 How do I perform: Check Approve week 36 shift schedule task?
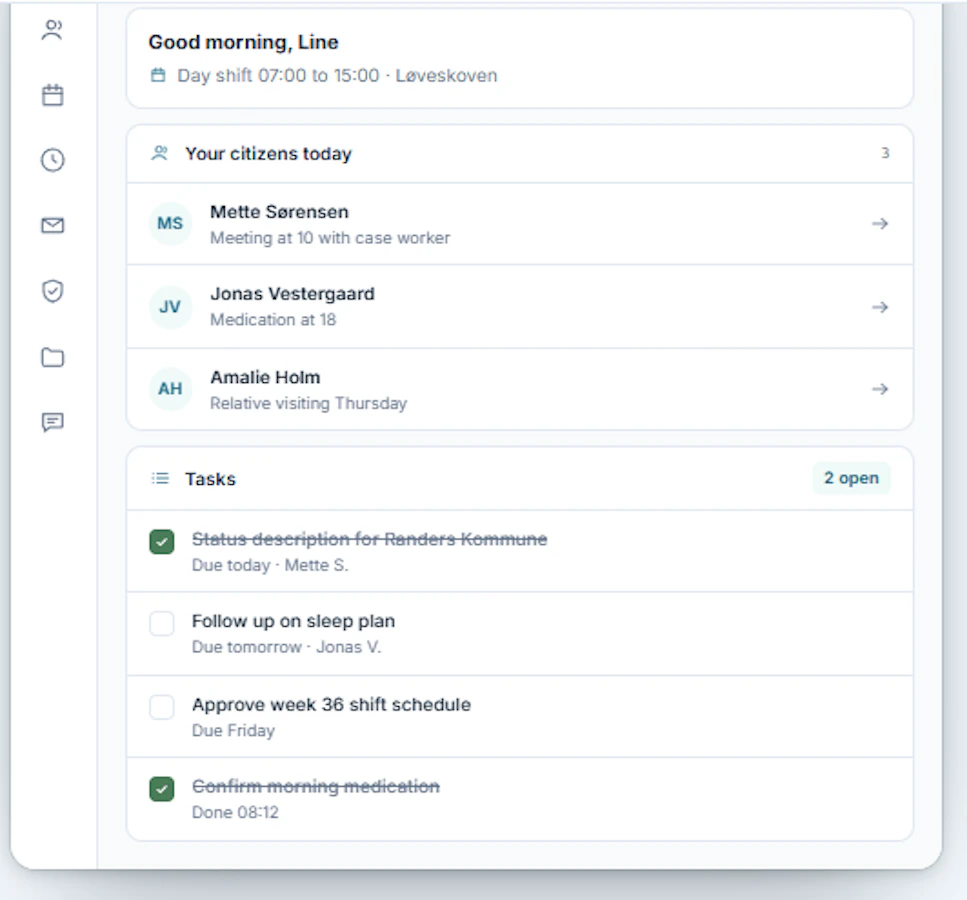[x=162, y=706]
